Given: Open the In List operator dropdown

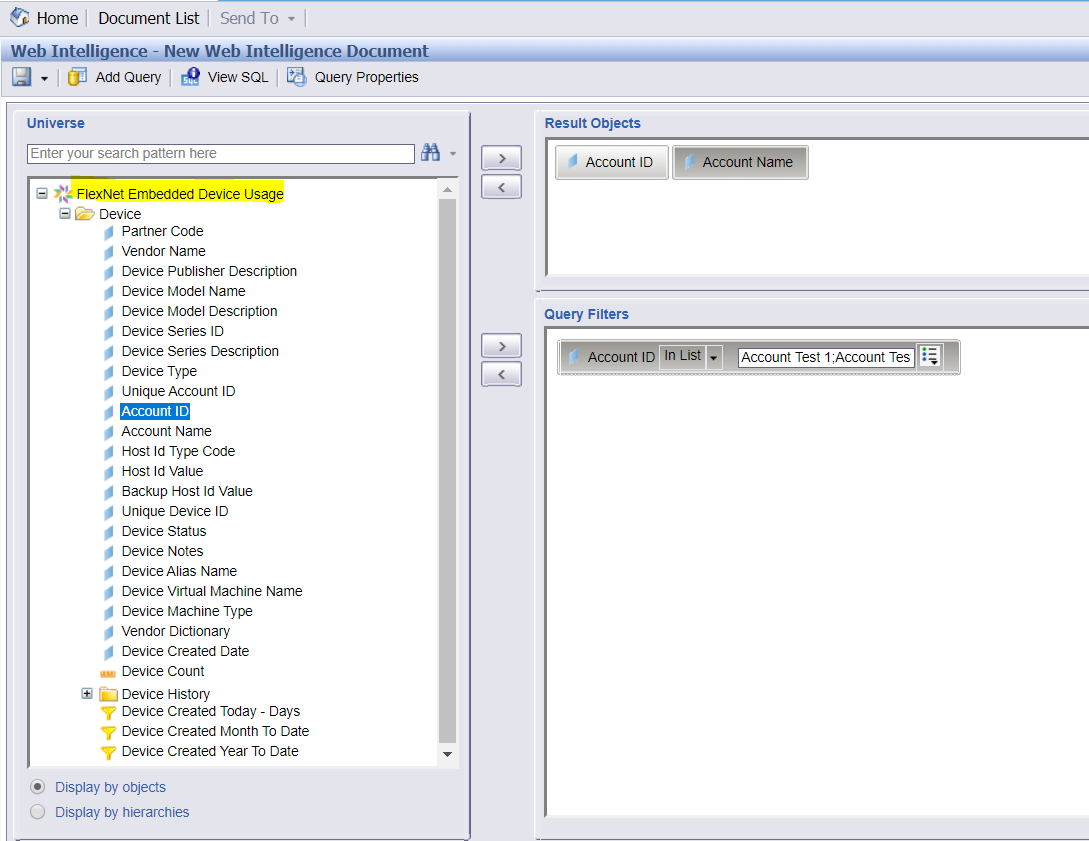Looking at the screenshot, I should pyautogui.click(x=713, y=357).
